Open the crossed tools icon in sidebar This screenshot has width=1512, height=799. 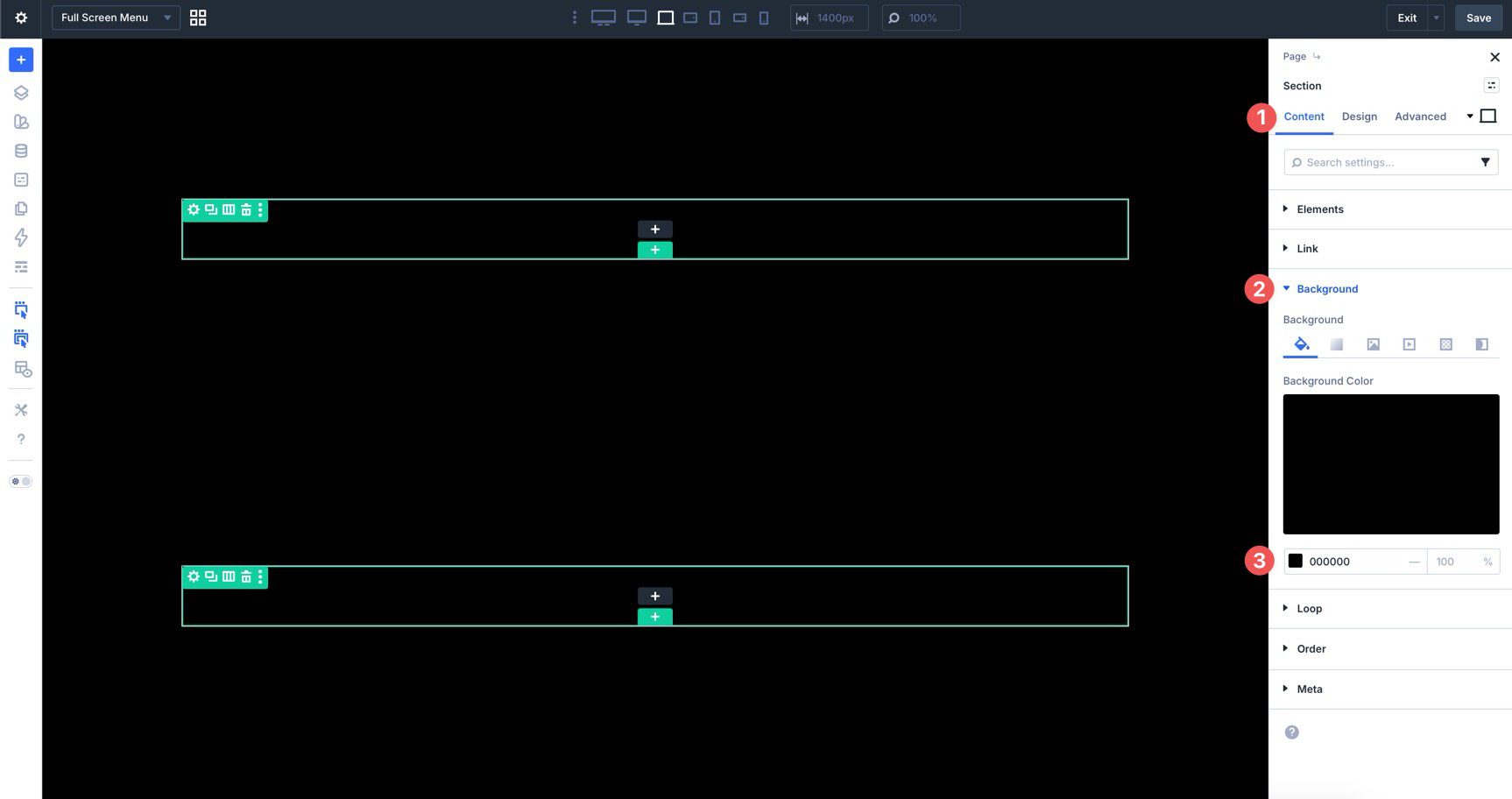pyautogui.click(x=21, y=410)
